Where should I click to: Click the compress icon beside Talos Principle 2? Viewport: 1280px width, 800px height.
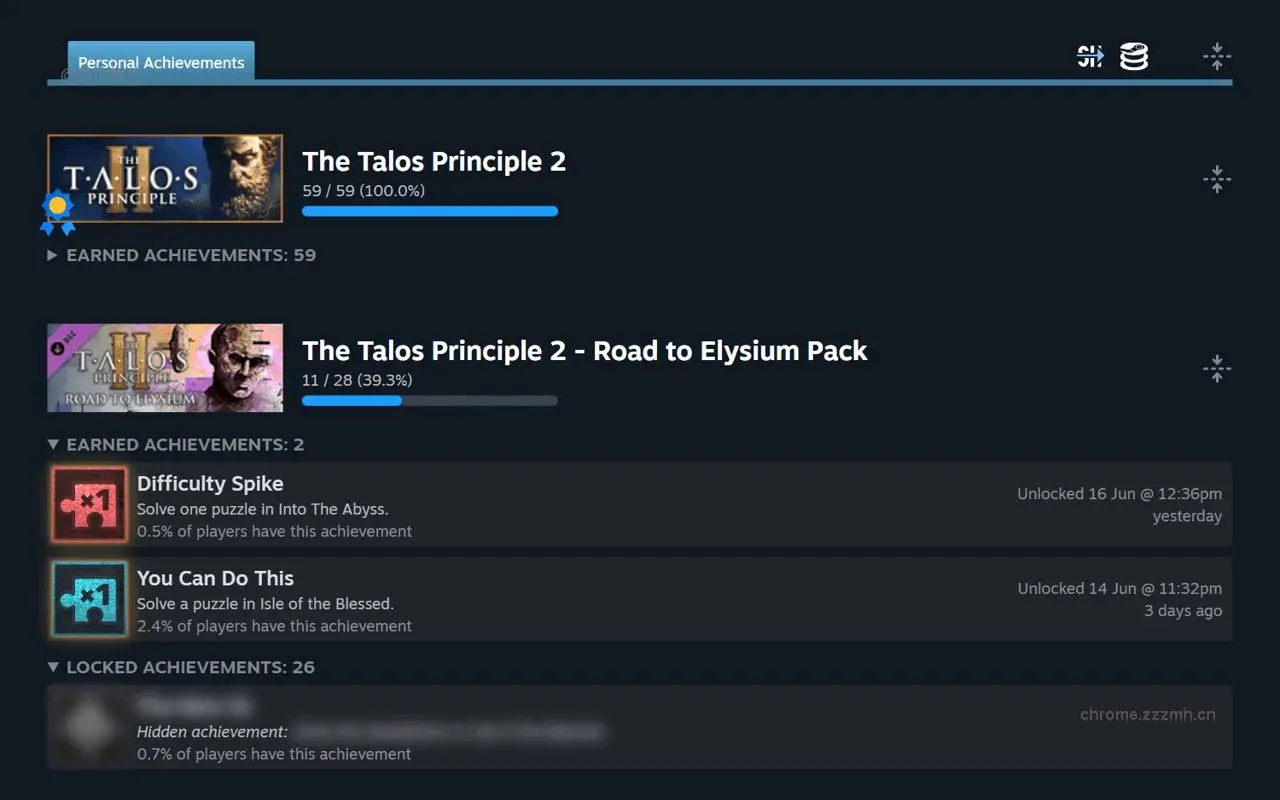click(x=1217, y=179)
